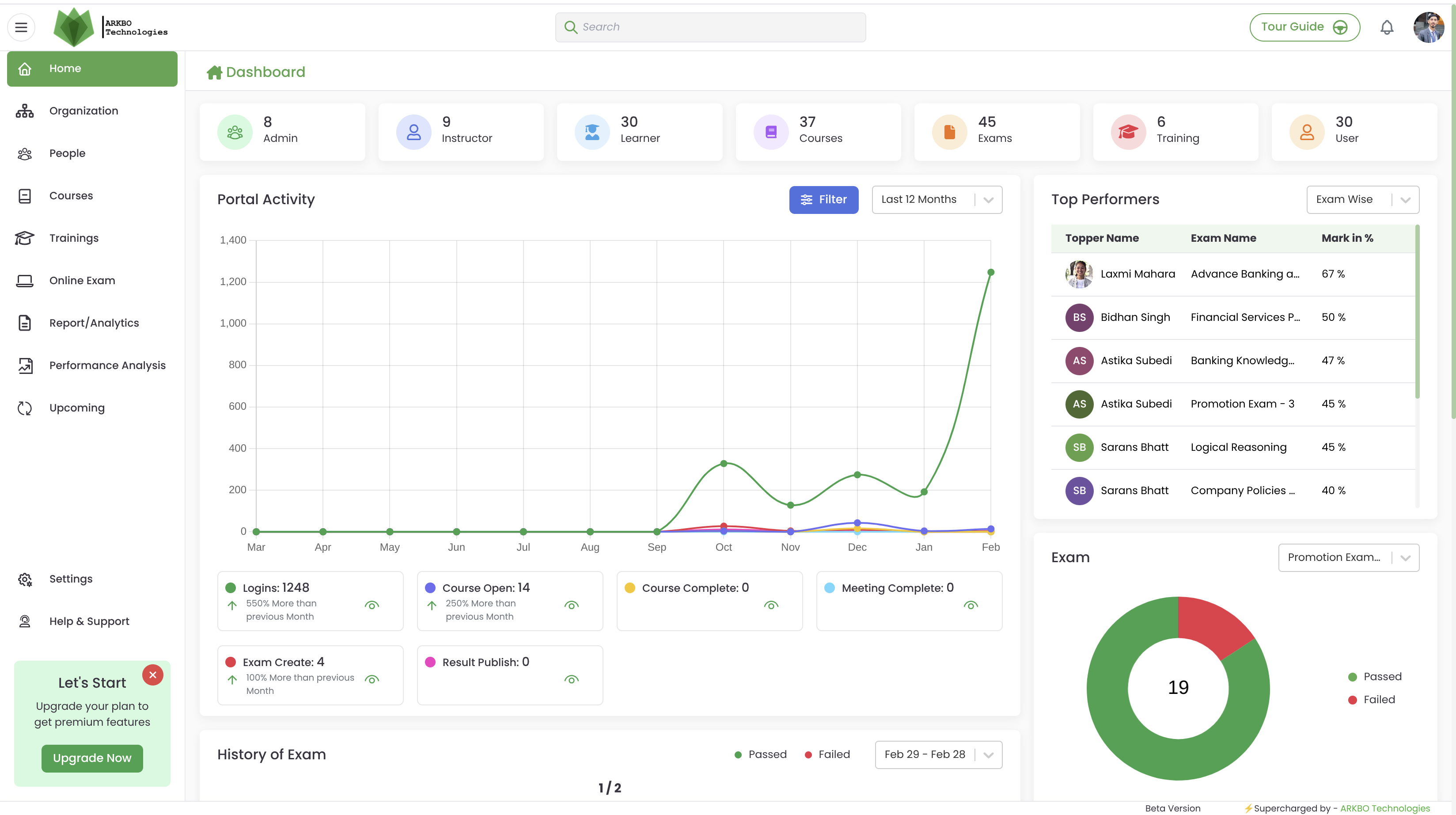Open the Last 12 Months dropdown
The height and width of the screenshot is (815, 1456).
tap(937, 200)
